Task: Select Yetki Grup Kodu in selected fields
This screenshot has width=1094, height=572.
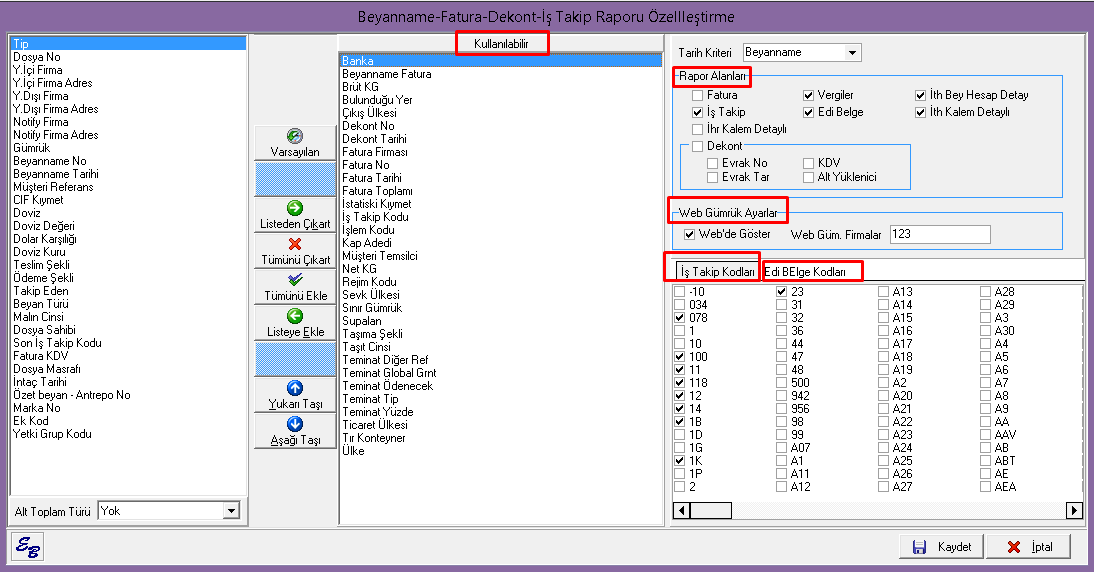Action: pos(128,434)
